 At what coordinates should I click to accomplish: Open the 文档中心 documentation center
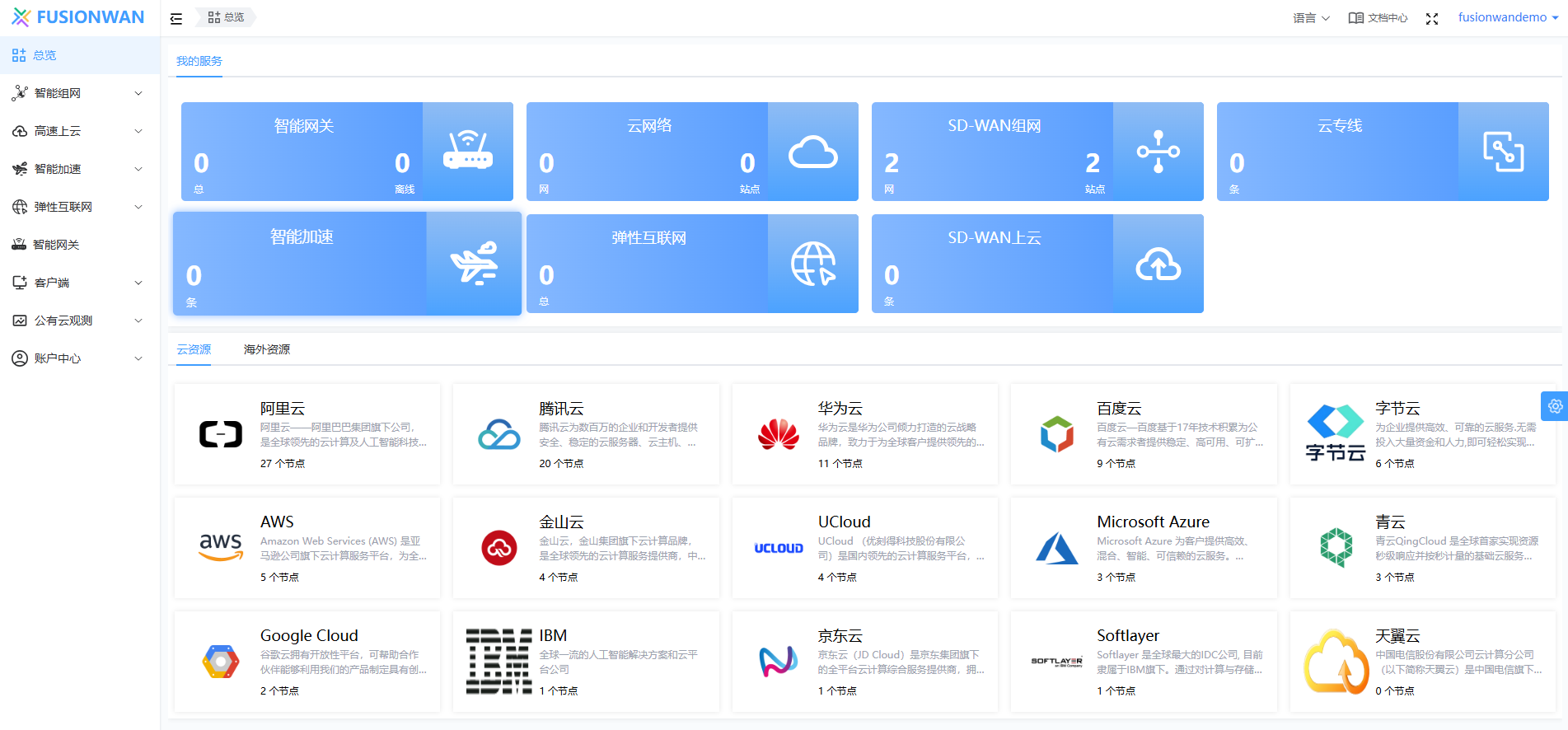1378,18
